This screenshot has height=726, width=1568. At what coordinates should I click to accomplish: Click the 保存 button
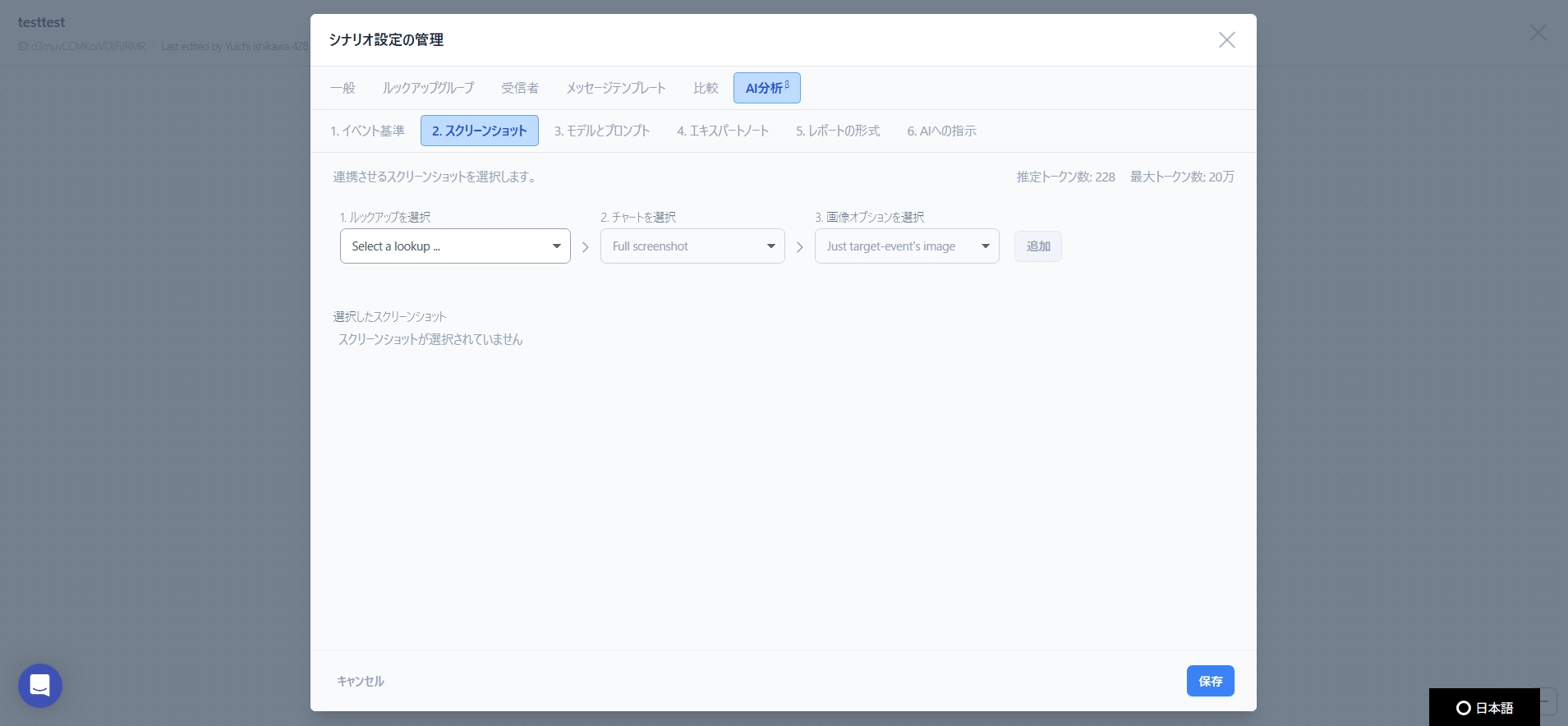tap(1210, 681)
